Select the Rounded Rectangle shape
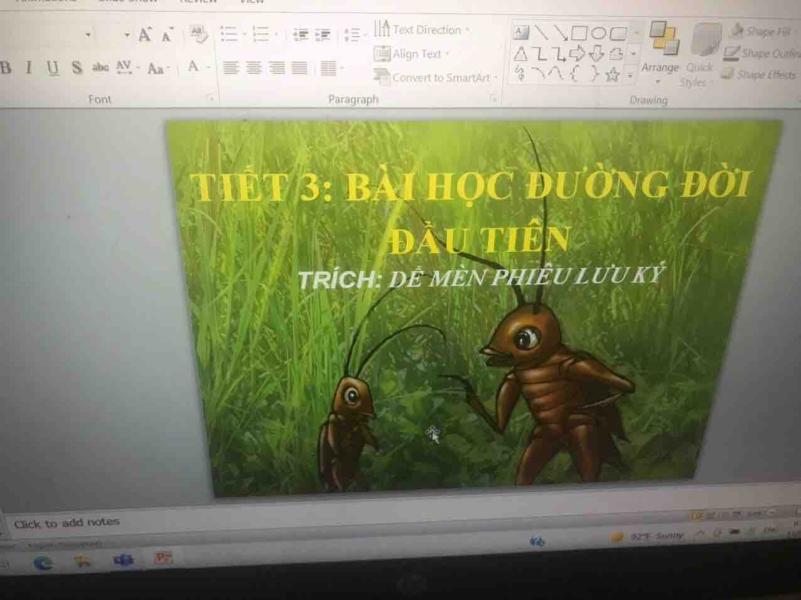The height and width of the screenshot is (600, 801). (x=618, y=34)
